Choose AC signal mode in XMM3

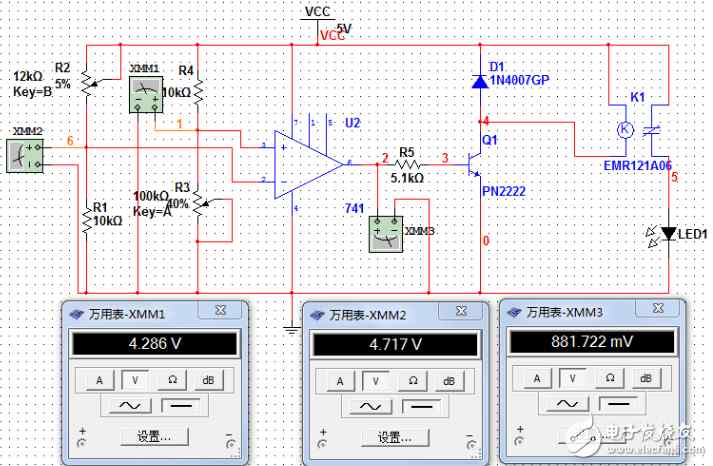567,404
